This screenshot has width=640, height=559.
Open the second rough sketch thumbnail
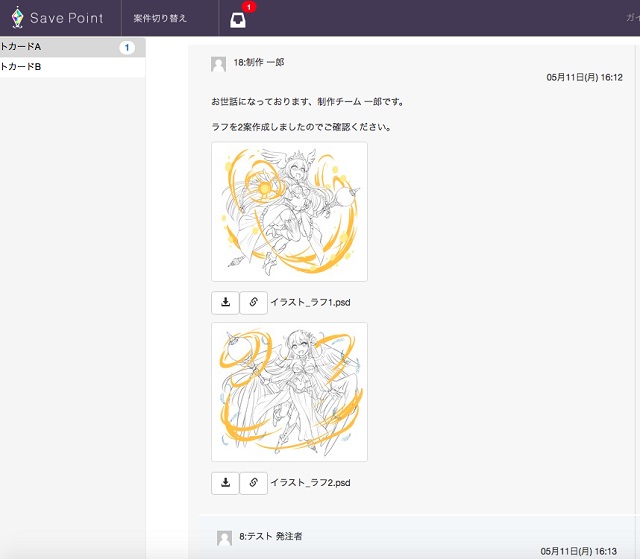click(289, 392)
